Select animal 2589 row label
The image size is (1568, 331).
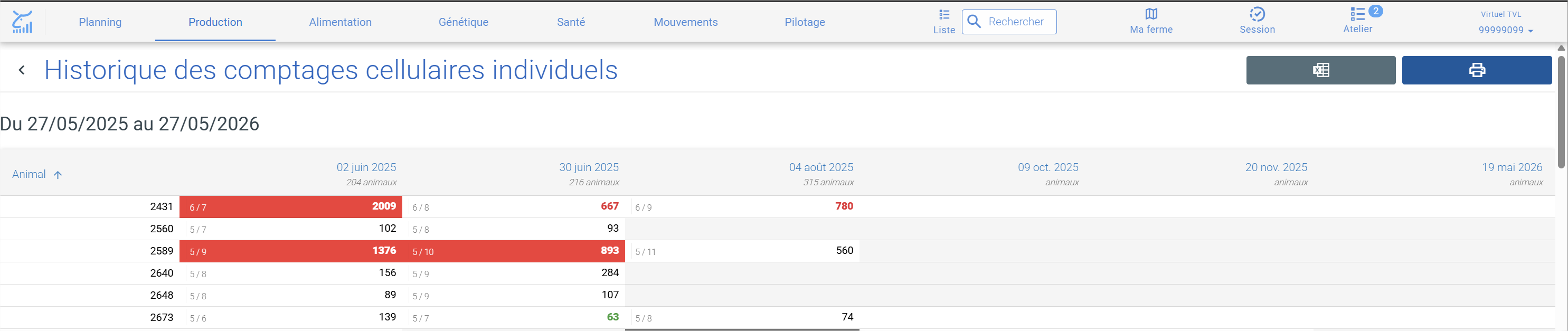point(162,251)
